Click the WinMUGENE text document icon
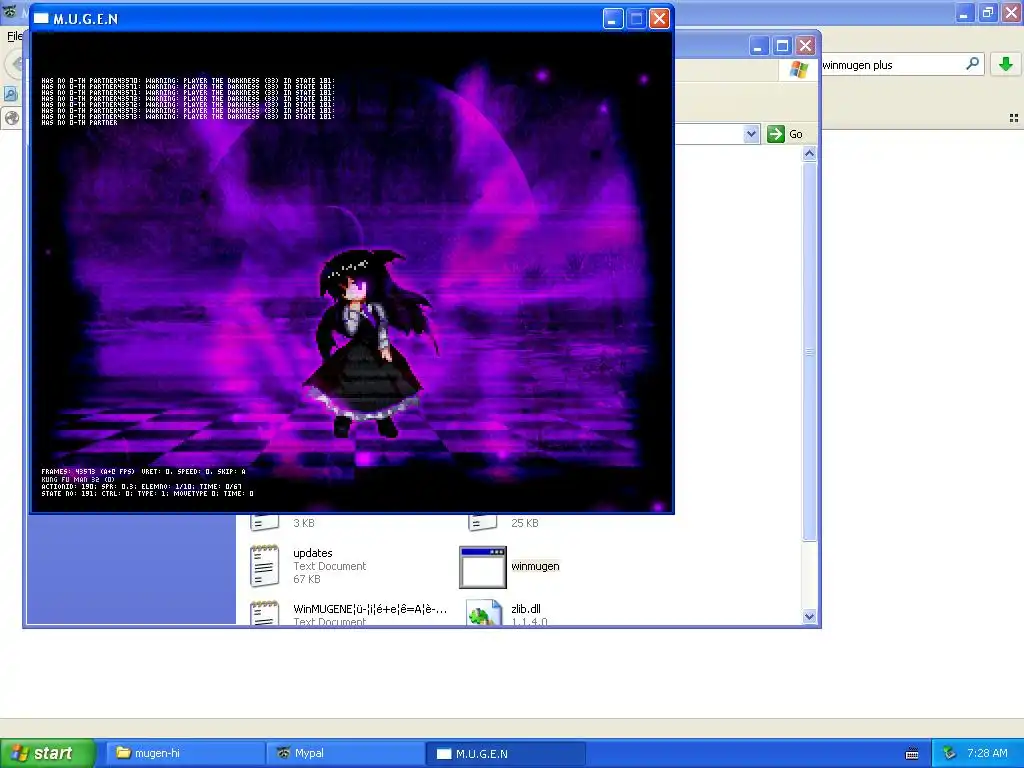The height and width of the screenshot is (768, 1024). point(264,613)
